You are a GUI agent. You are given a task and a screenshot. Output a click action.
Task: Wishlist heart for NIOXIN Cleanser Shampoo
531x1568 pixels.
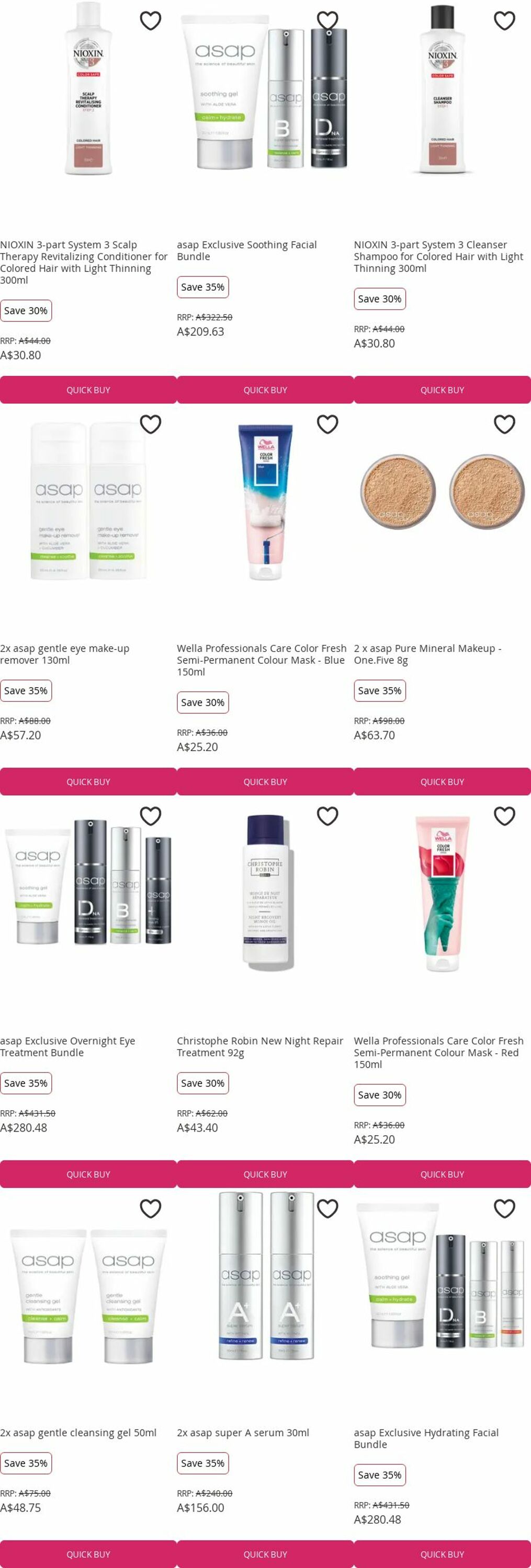(x=504, y=21)
